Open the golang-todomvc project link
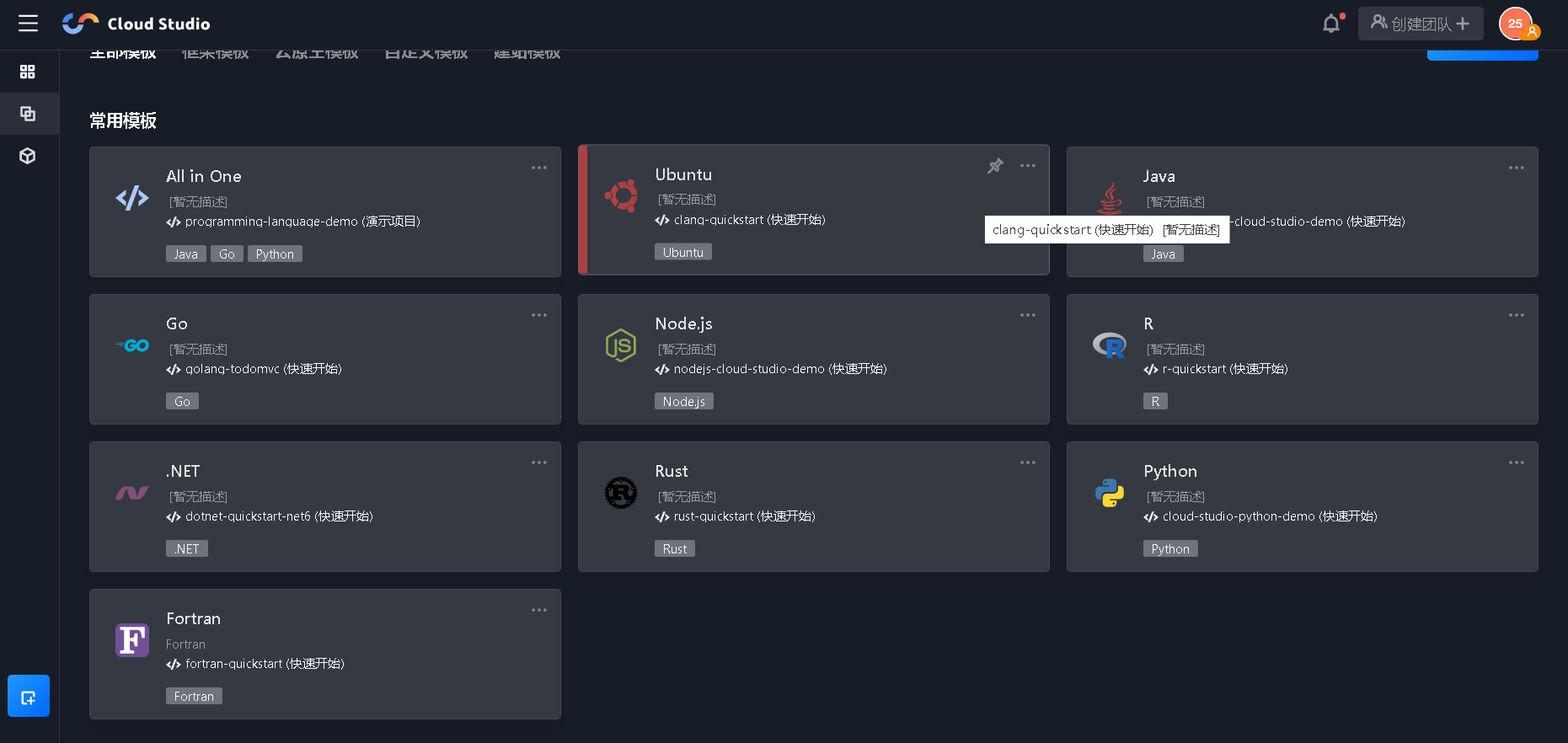The image size is (1568, 743). point(254,369)
